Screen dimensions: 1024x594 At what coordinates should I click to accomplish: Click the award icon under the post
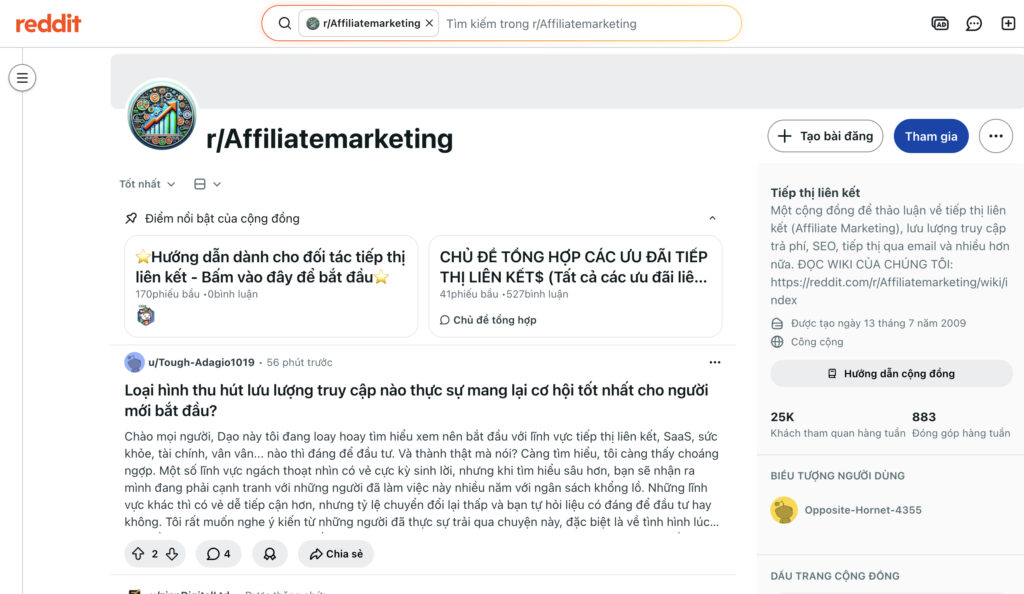pos(270,553)
